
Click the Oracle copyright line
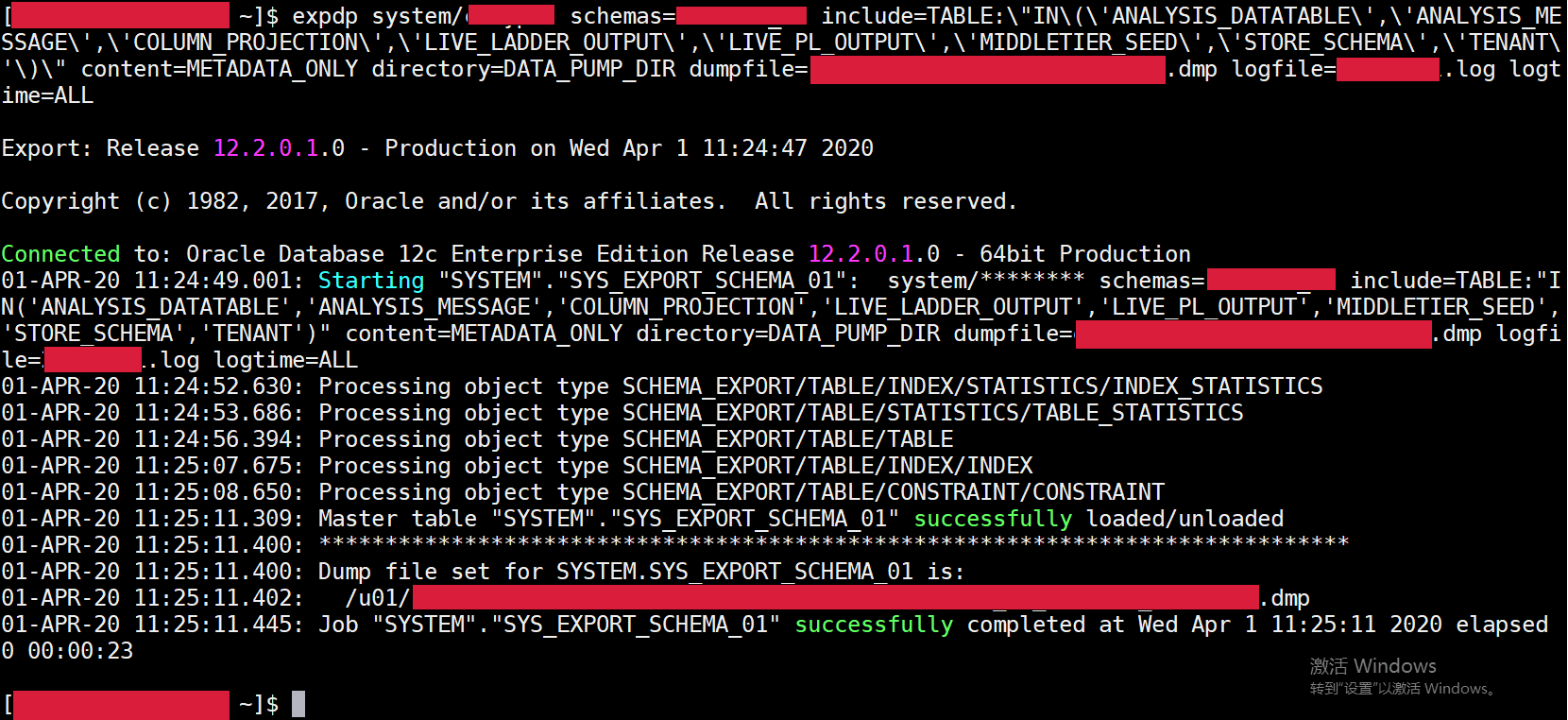point(509,201)
